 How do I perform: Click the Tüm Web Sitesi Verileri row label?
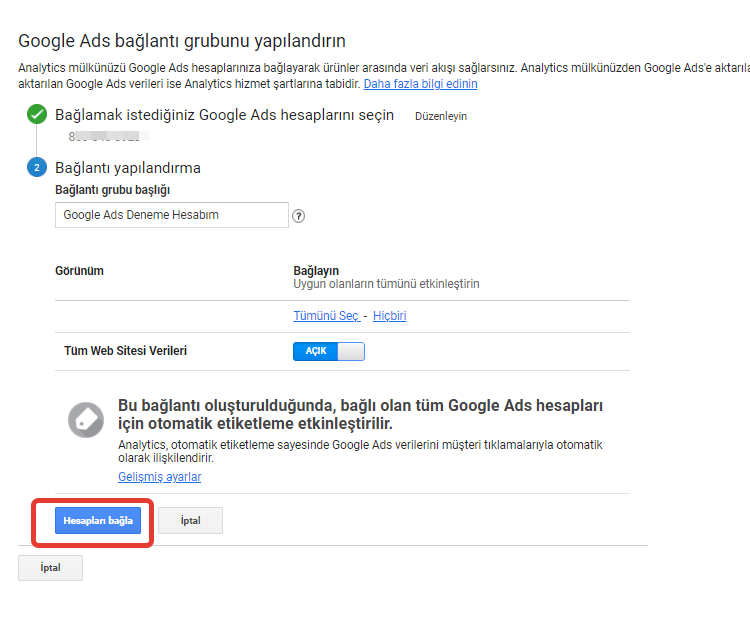click(x=125, y=351)
